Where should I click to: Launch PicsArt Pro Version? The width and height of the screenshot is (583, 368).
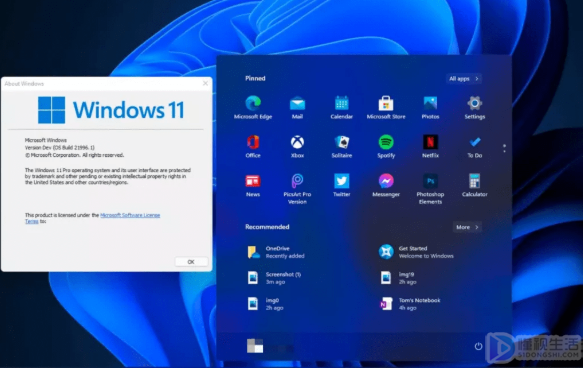click(x=297, y=189)
